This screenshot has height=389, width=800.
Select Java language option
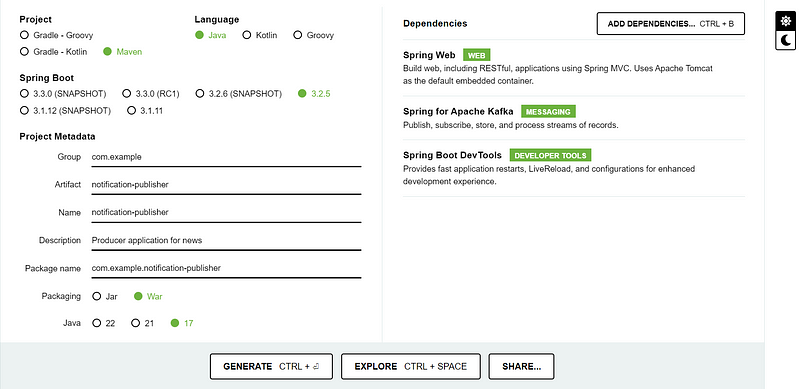point(211,35)
